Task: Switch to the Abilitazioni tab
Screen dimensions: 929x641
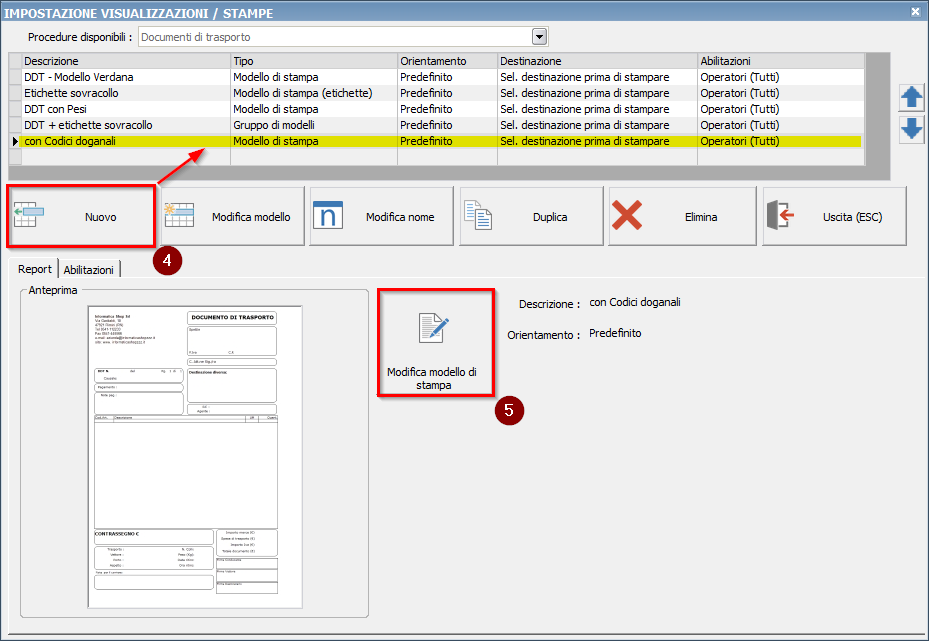Action: [90, 269]
